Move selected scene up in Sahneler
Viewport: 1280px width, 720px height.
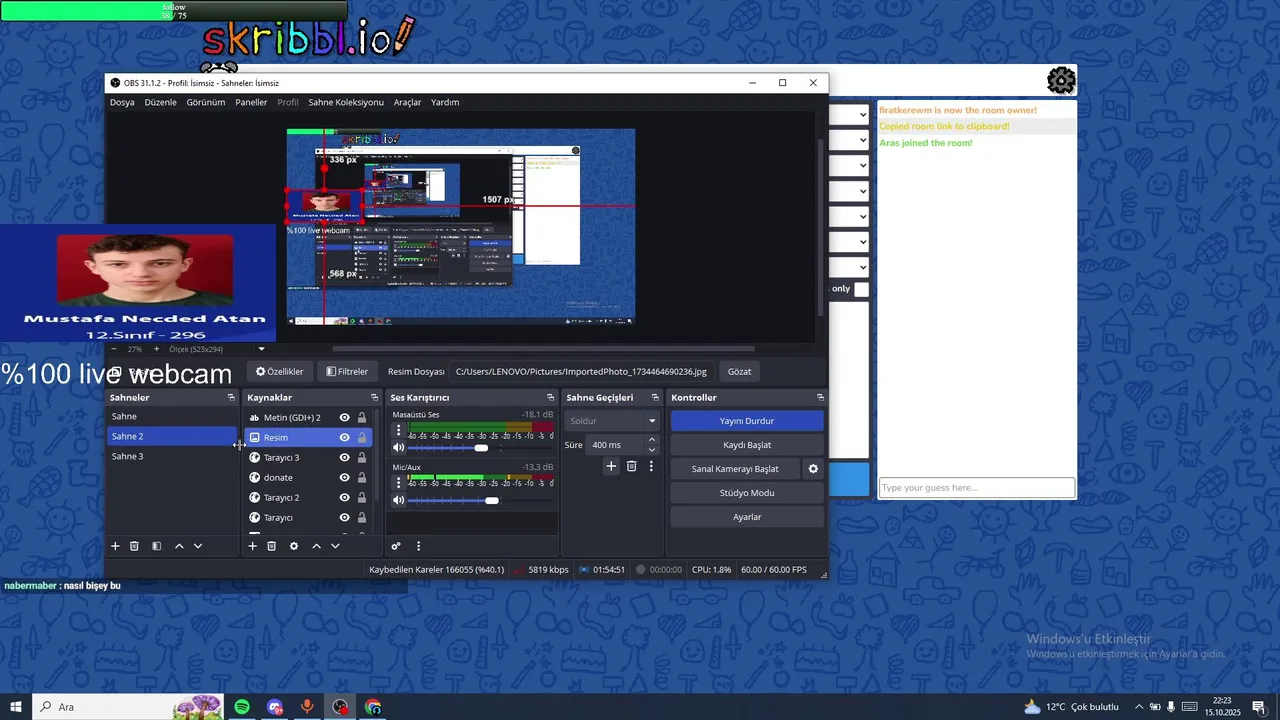point(179,546)
